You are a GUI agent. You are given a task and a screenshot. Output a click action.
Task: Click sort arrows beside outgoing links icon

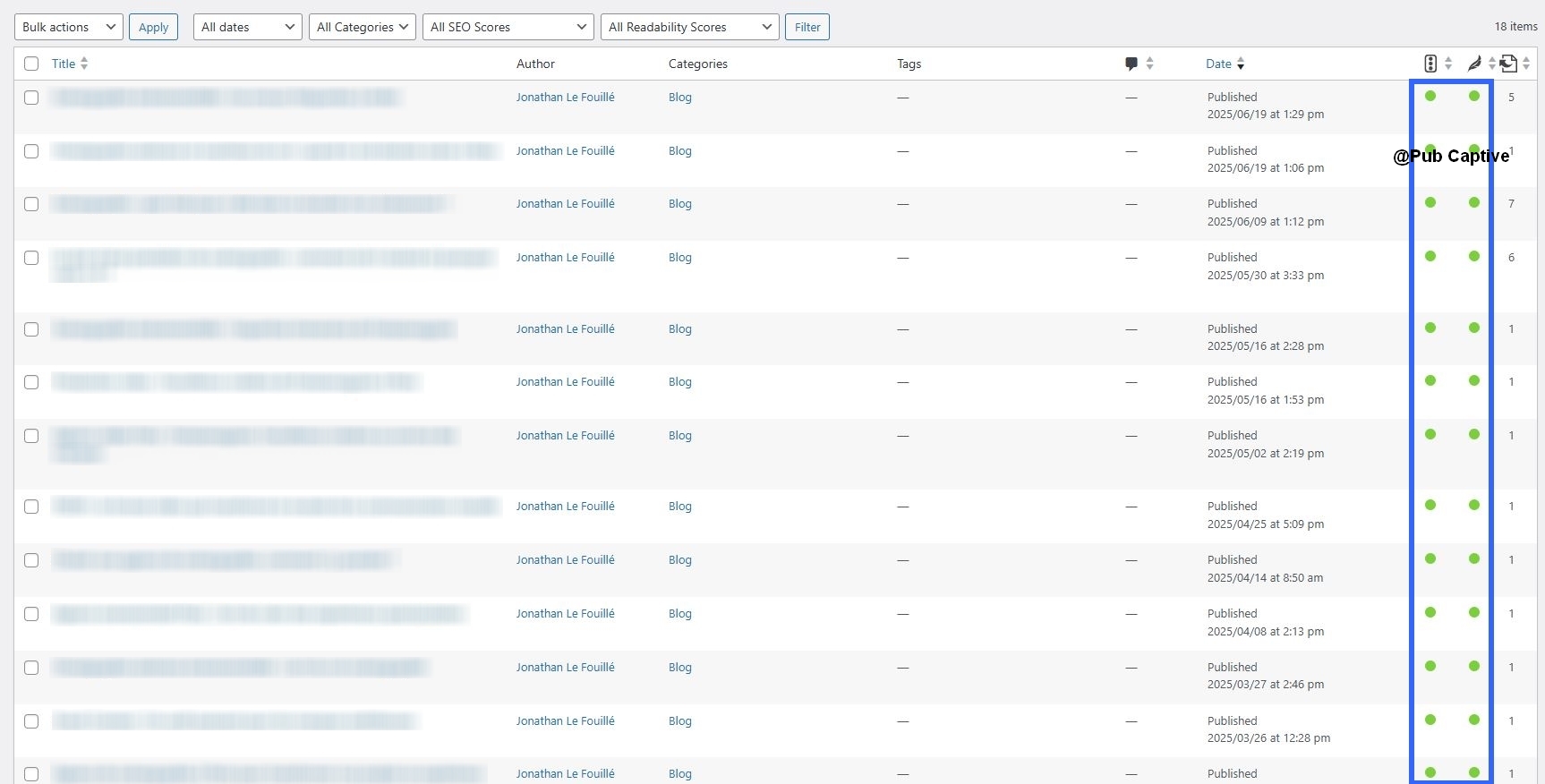[x=1526, y=64]
